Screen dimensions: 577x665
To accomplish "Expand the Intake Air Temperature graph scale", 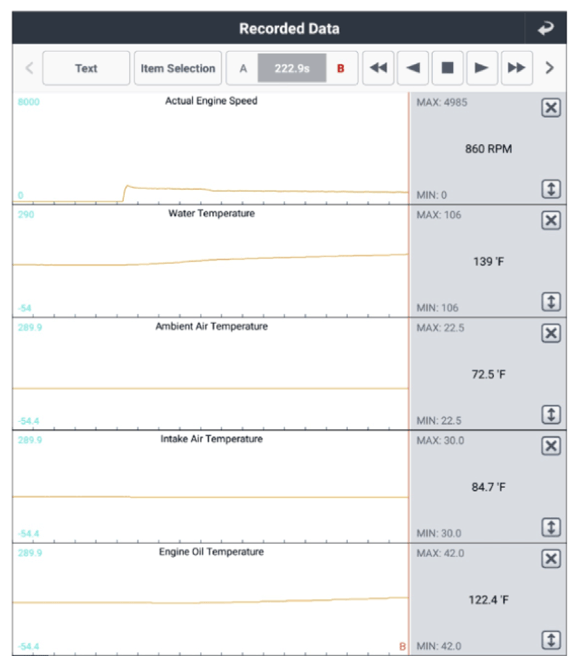I will [551, 527].
